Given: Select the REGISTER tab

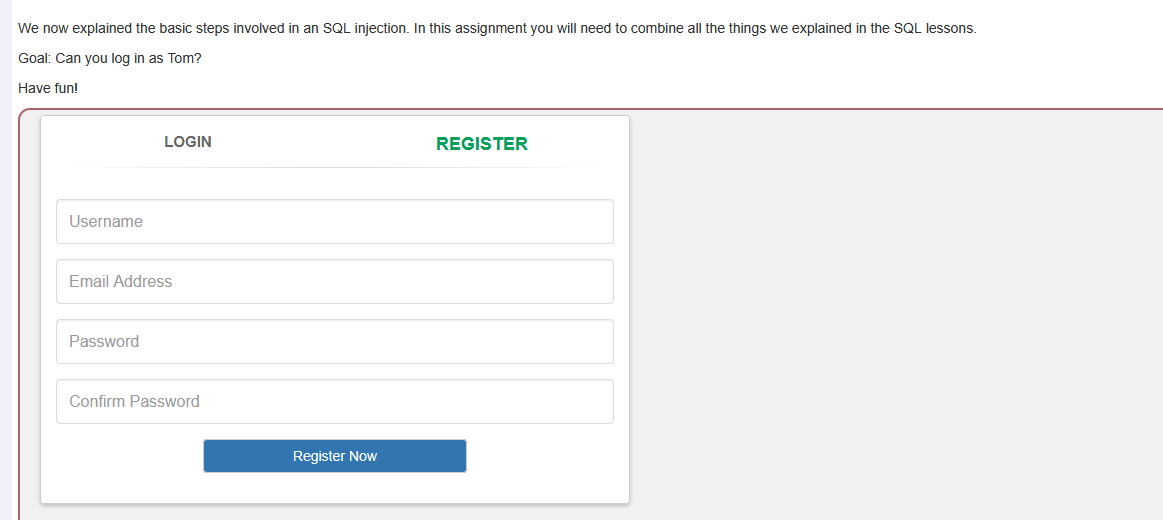Looking at the screenshot, I should (x=481, y=144).
